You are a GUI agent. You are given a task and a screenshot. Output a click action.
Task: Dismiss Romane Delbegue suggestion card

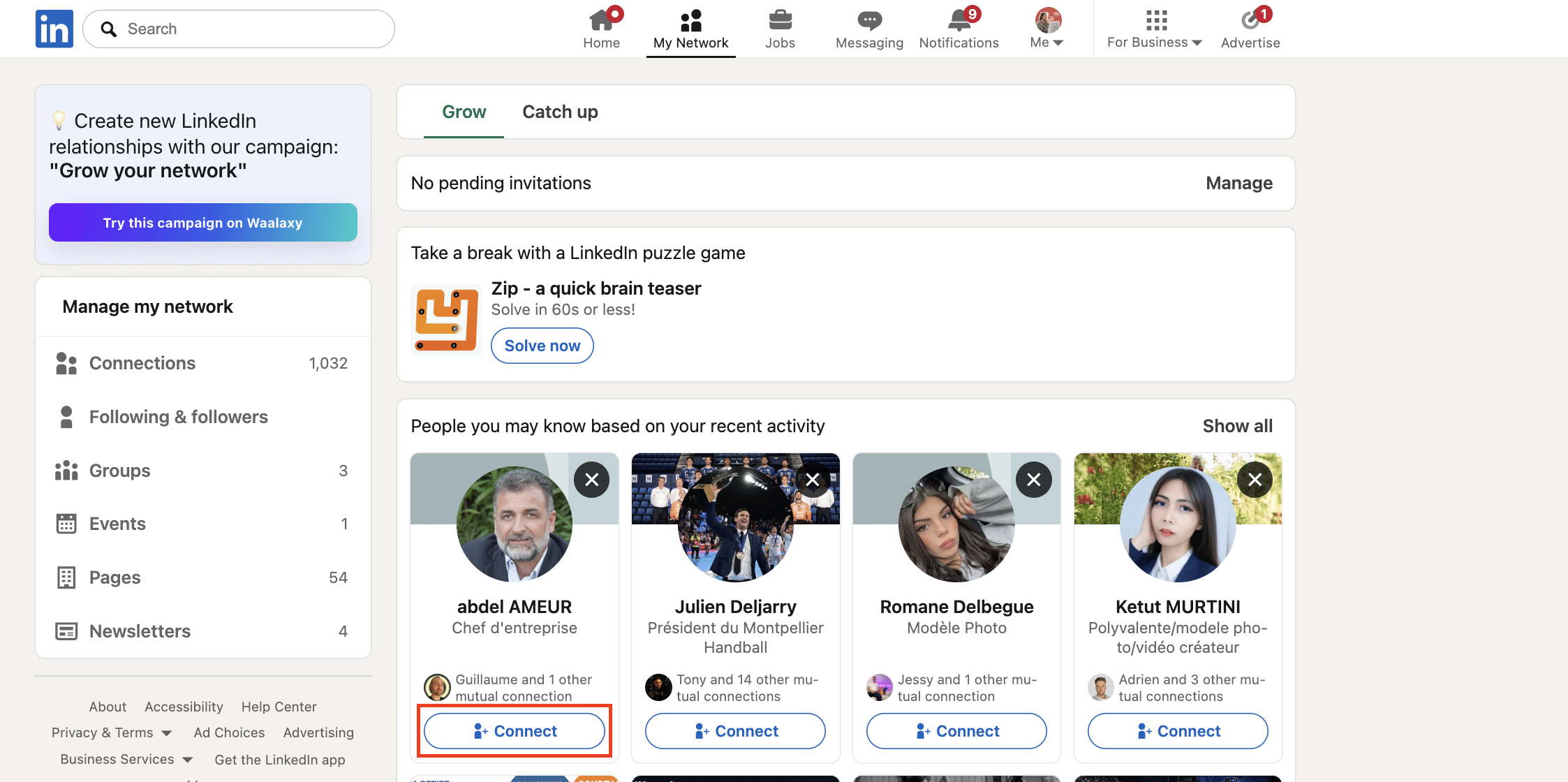(1033, 480)
